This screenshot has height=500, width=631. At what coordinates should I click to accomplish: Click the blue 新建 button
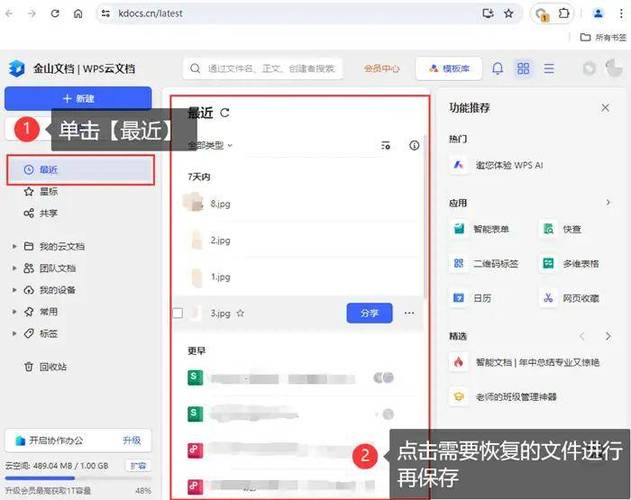click(x=78, y=98)
